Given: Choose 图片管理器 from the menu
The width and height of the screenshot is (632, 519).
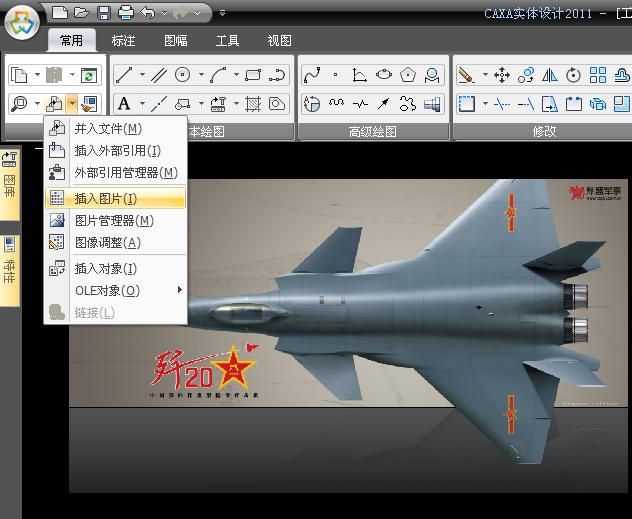Looking at the screenshot, I should pyautogui.click(x=114, y=221).
